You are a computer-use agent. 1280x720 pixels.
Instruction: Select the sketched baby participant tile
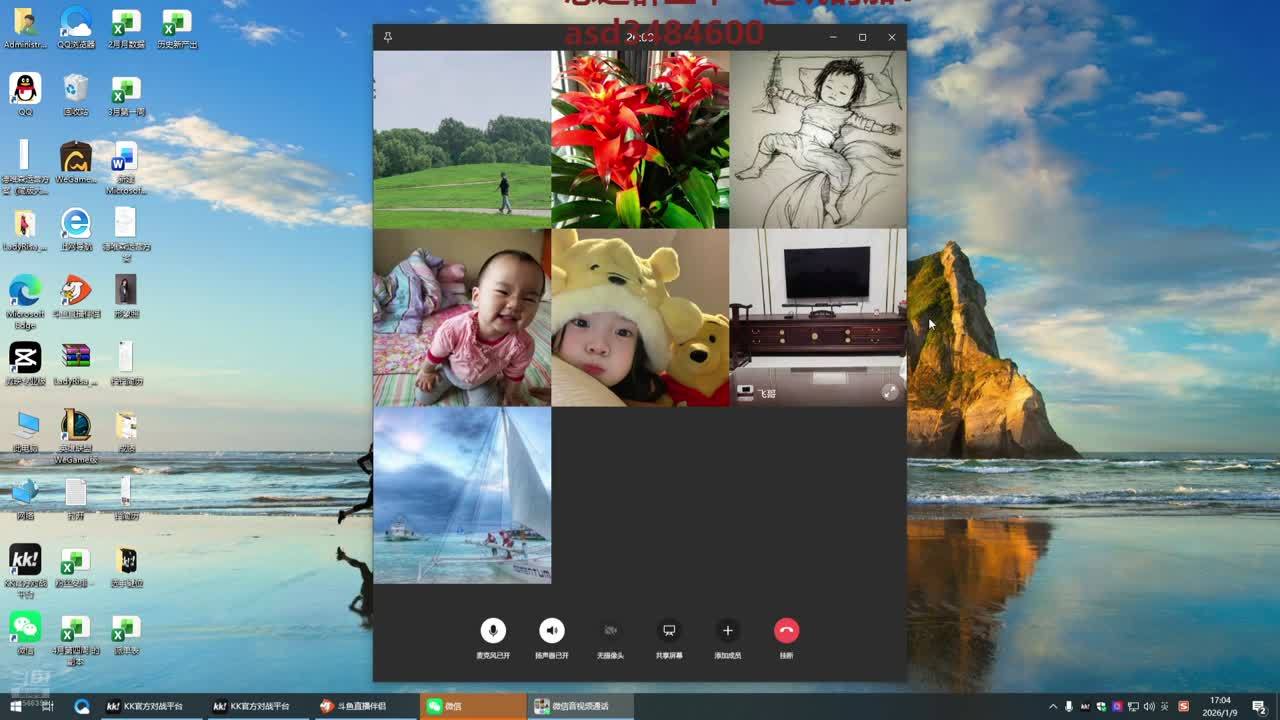point(818,140)
